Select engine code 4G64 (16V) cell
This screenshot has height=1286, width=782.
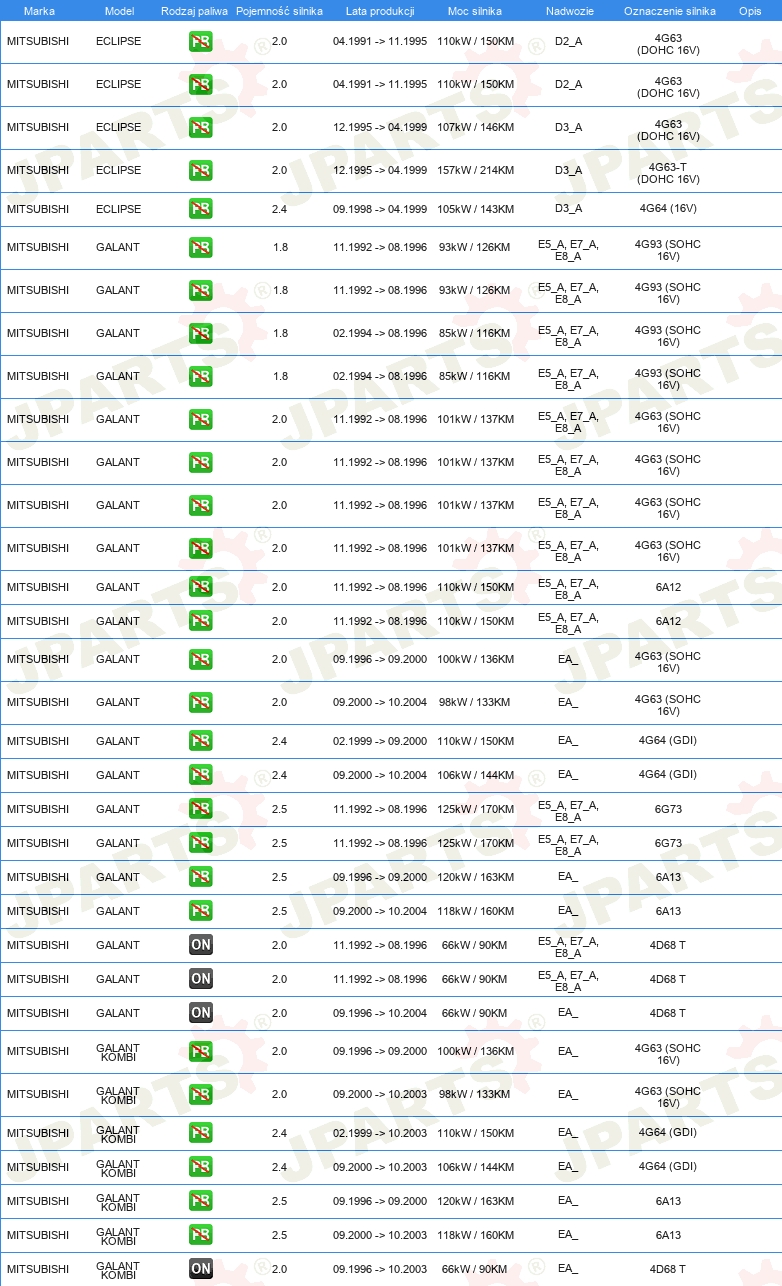[x=668, y=209]
